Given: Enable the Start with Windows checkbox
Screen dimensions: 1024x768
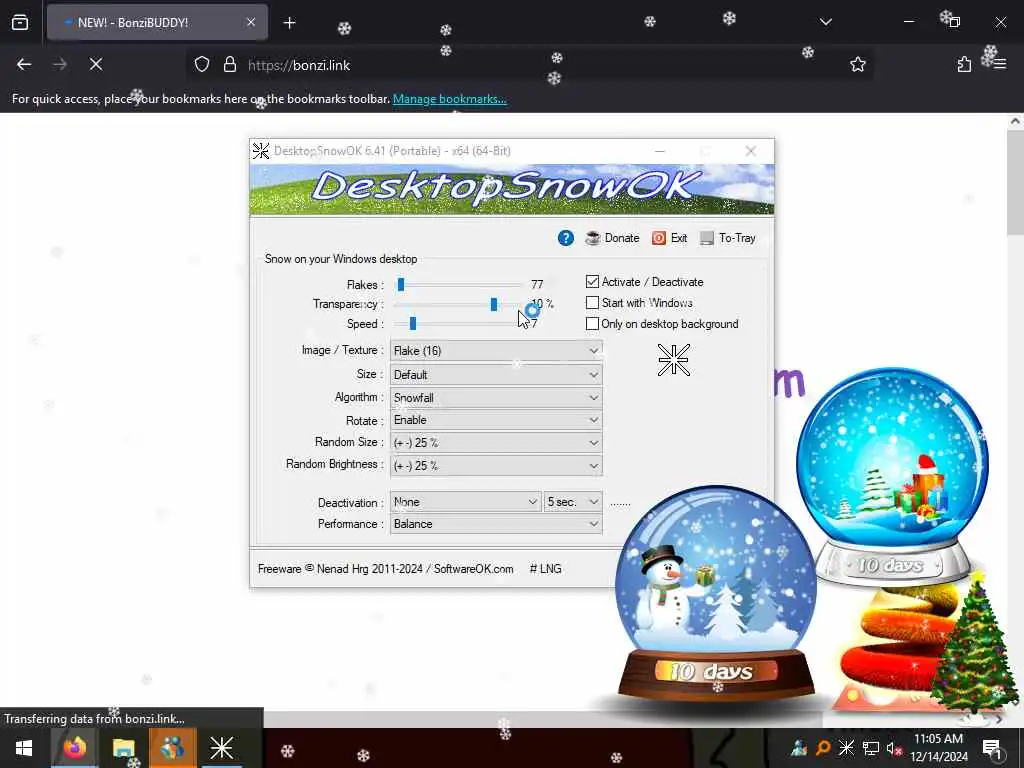Looking at the screenshot, I should coord(592,303).
